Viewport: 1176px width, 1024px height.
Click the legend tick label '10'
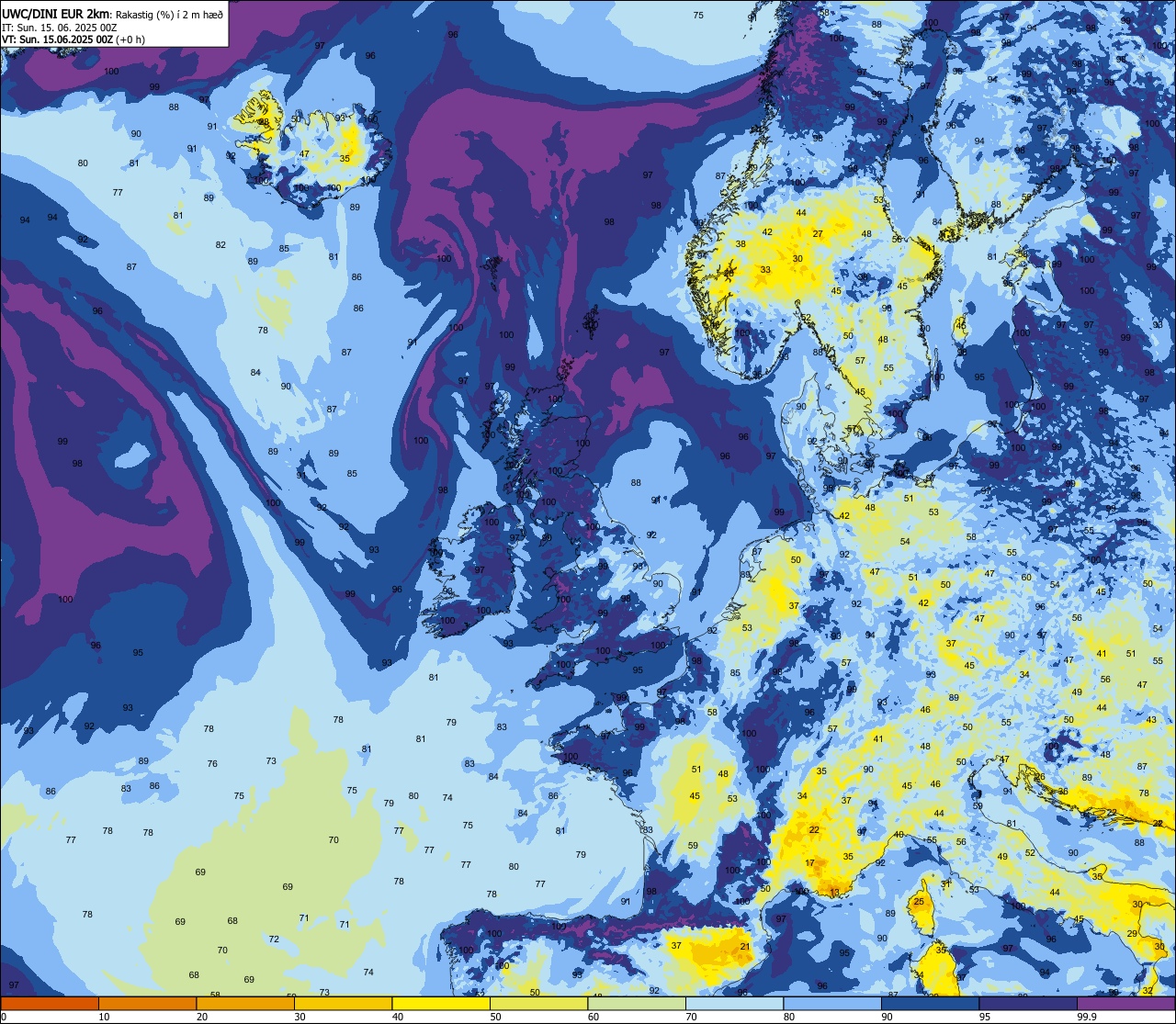(x=104, y=1017)
